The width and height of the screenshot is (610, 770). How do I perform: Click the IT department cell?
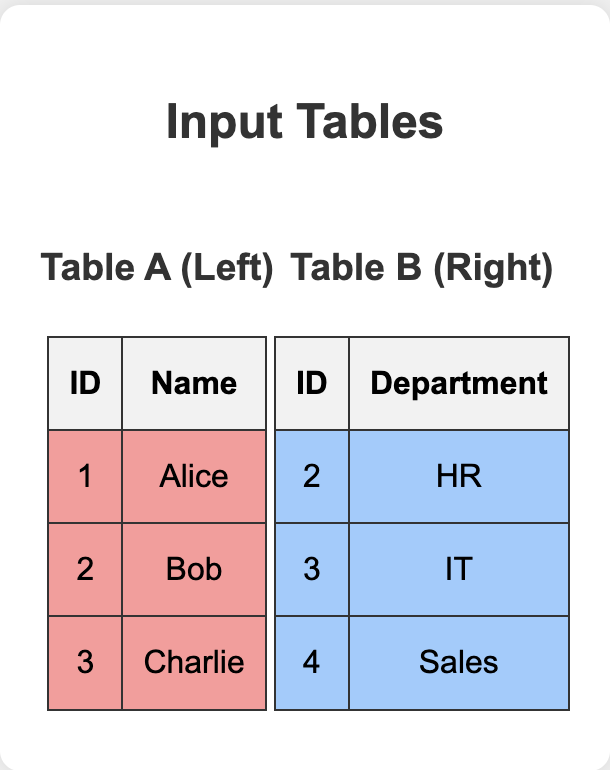pyautogui.click(x=459, y=569)
